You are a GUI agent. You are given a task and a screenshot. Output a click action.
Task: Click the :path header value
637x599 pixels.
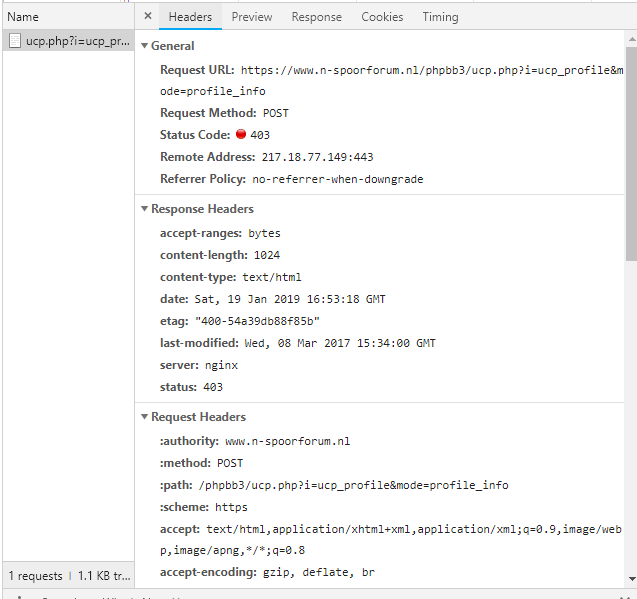coord(353,485)
